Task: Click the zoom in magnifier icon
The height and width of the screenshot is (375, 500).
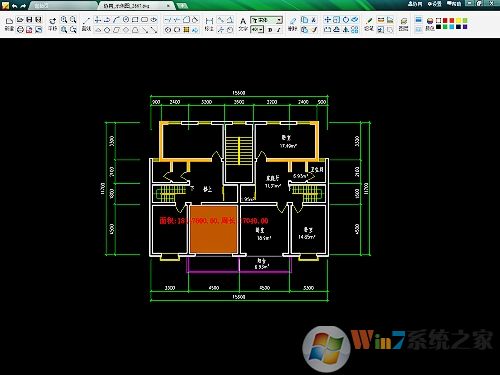Action: [64, 20]
